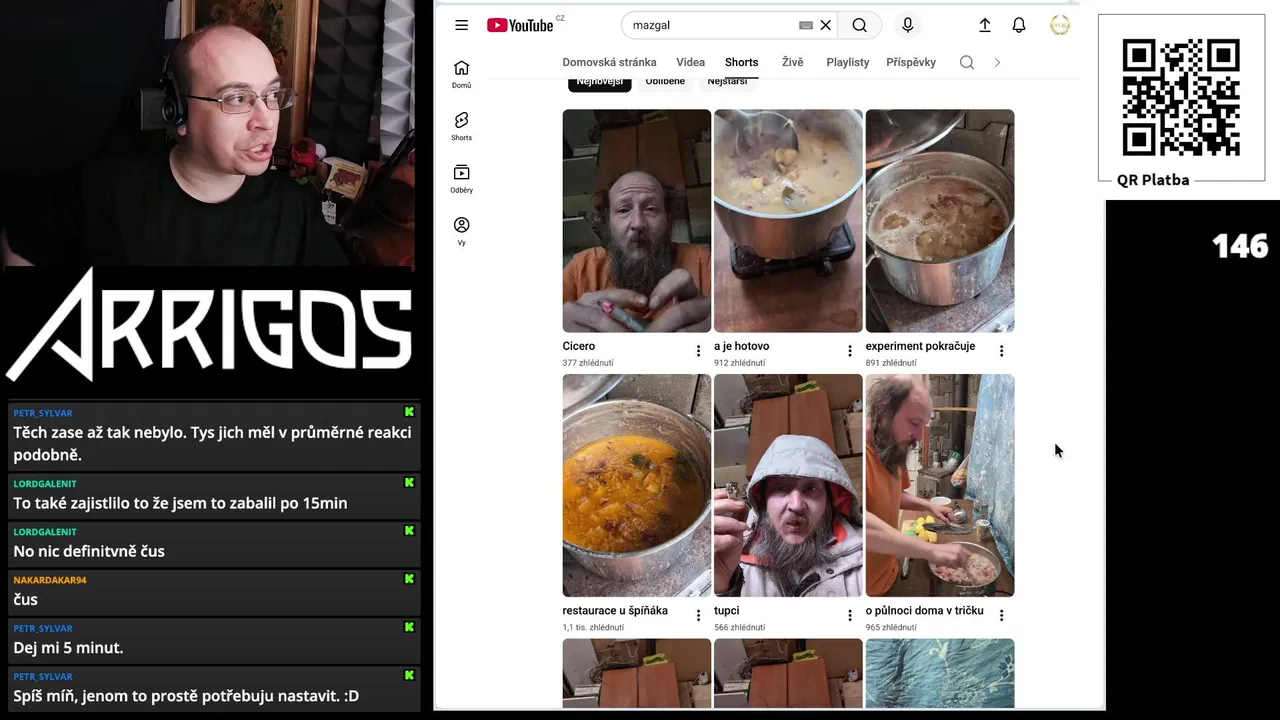Click the '146' counter on the right
1280x720 pixels.
1240,246
